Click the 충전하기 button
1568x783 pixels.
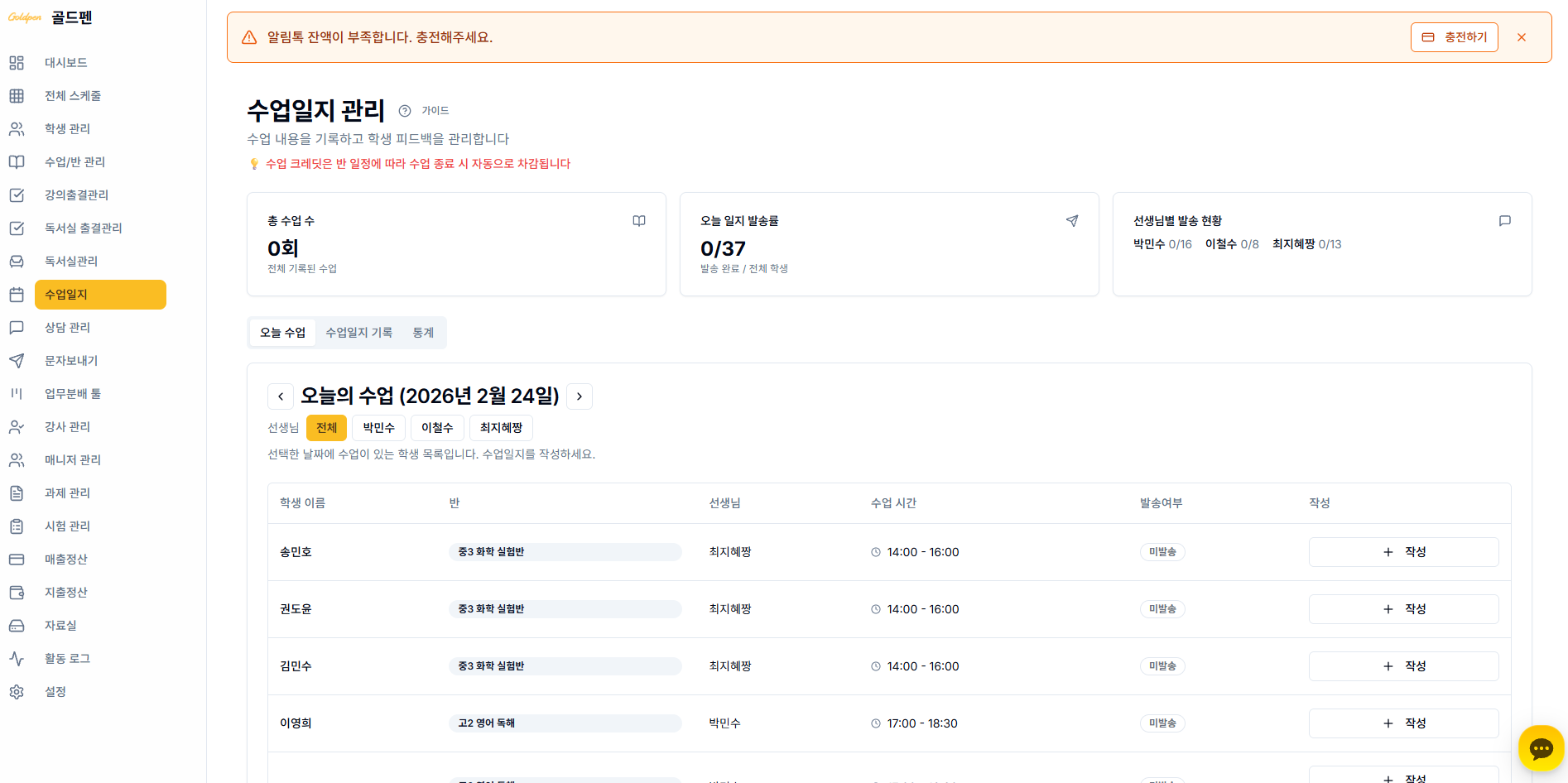1454,37
